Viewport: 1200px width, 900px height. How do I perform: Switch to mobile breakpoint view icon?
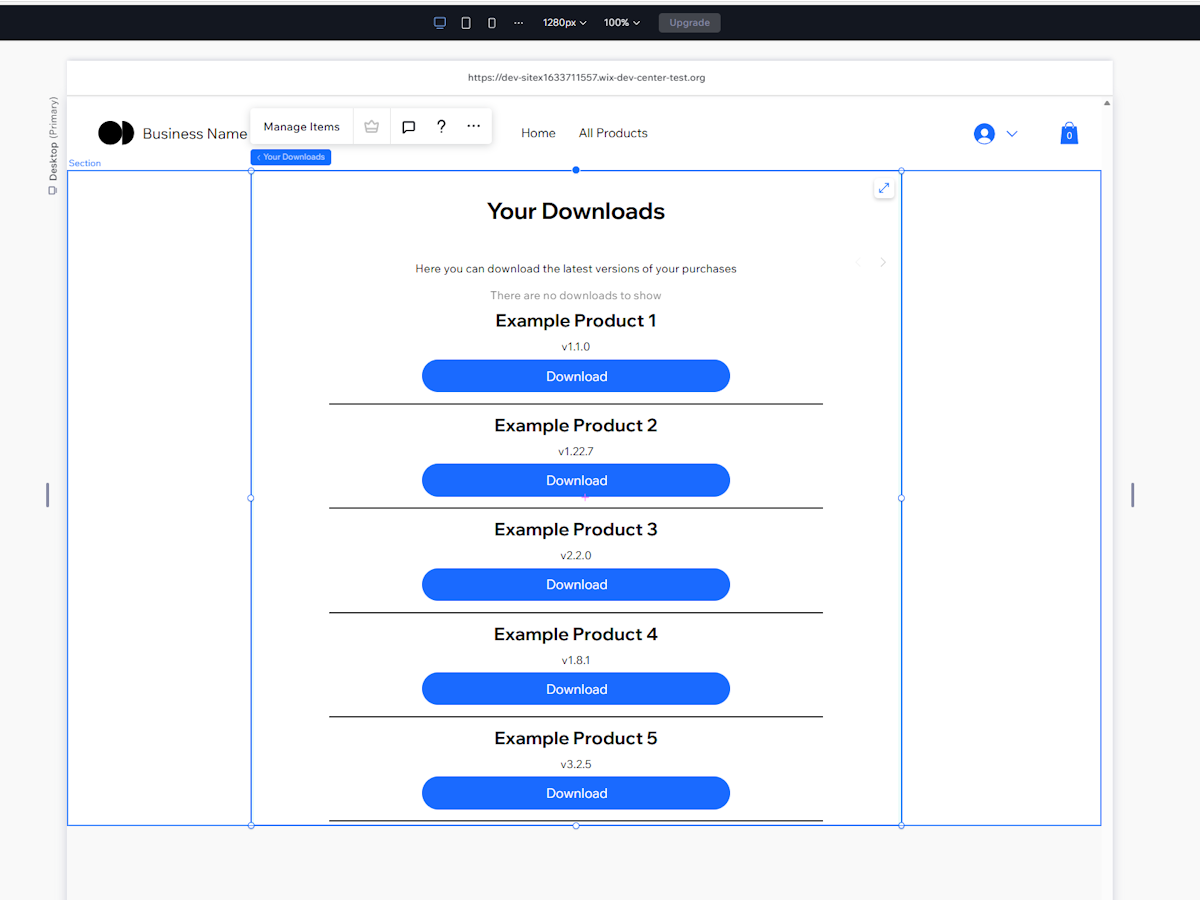pos(492,23)
